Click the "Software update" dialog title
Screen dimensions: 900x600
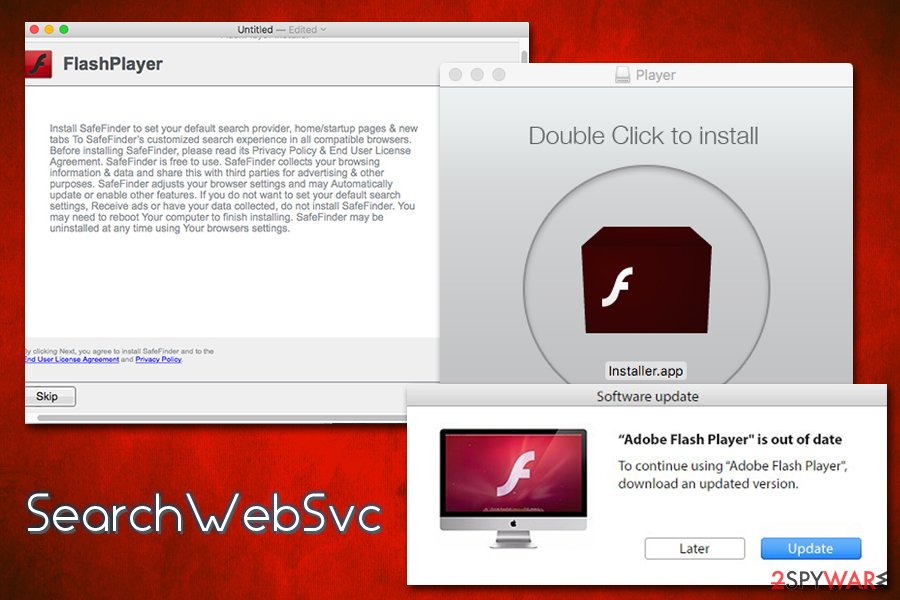coord(647,396)
